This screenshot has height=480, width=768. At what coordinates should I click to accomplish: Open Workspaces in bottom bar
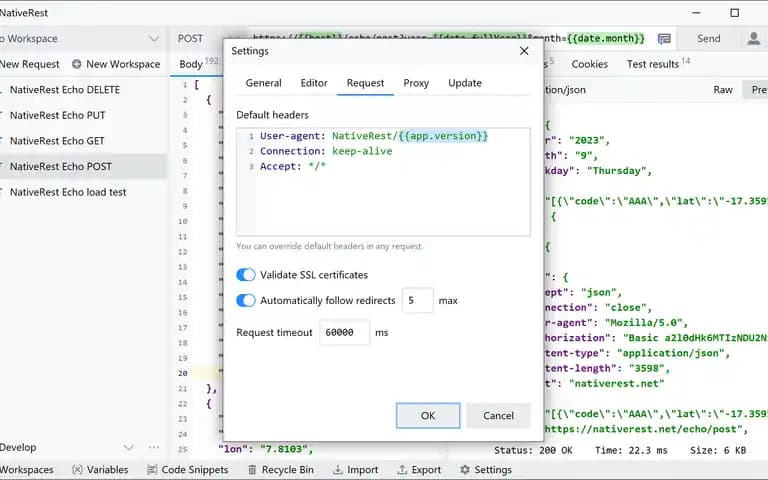click(26, 470)
